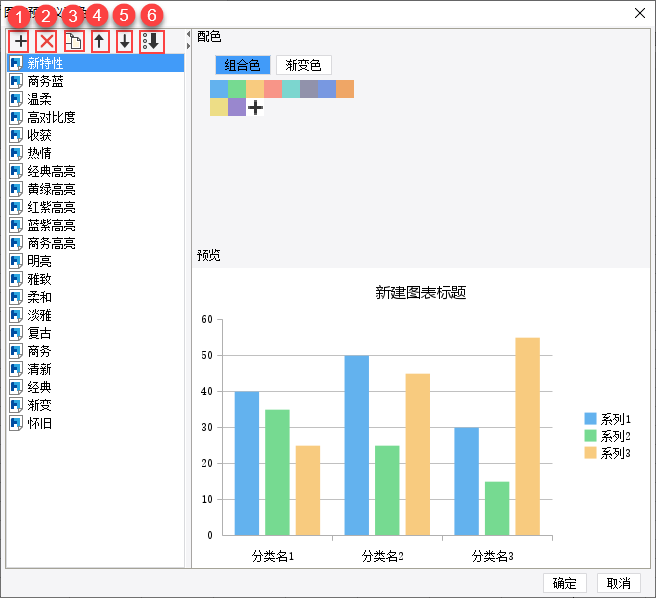656x598 pixels.
Task: Select the 新特性 scheme in the list
Action: [x=96, y=63]
